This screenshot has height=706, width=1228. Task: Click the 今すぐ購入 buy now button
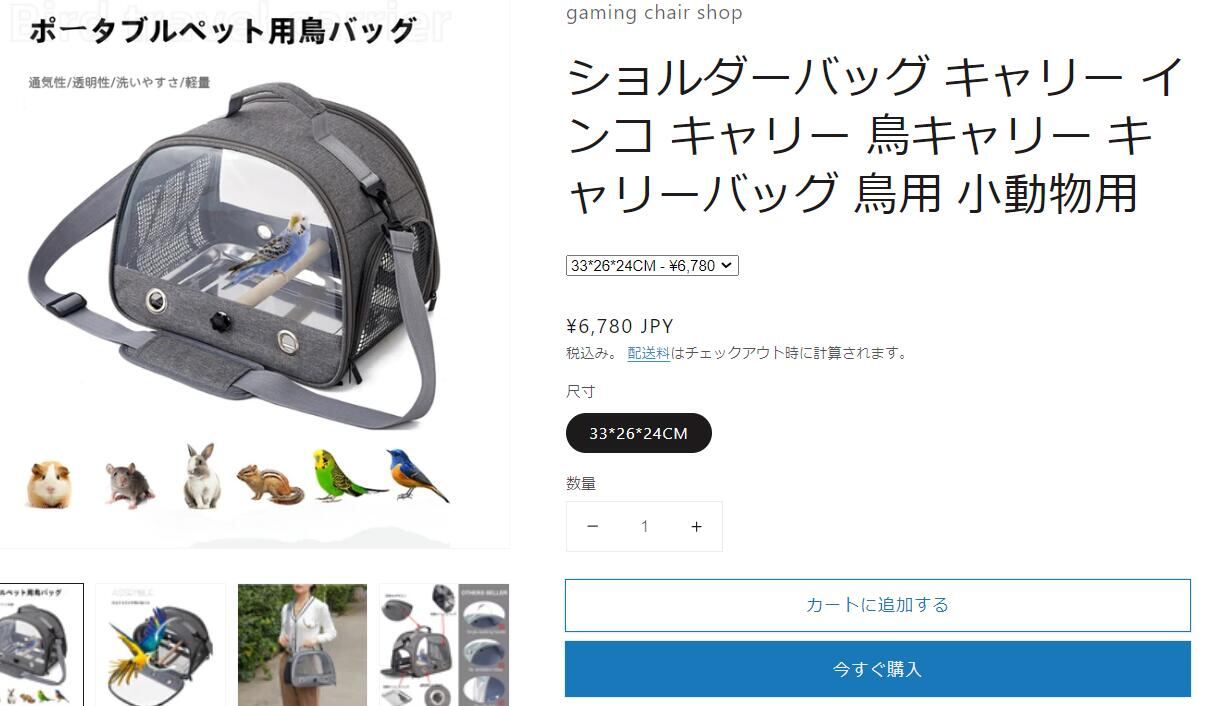(878, 669)
